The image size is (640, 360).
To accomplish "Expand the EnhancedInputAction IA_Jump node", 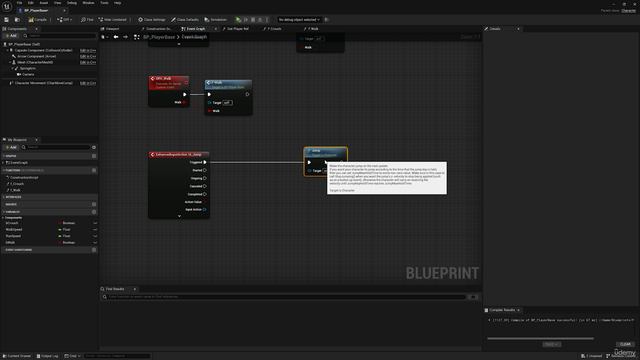I will coord(179,216).
